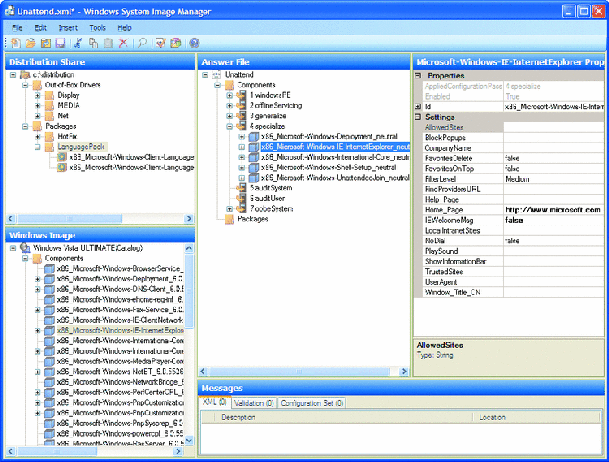Expand the 1 windowsPE pass node
Image resolution: width=609 pixels, height=462 pixels.
pos(230,95)
